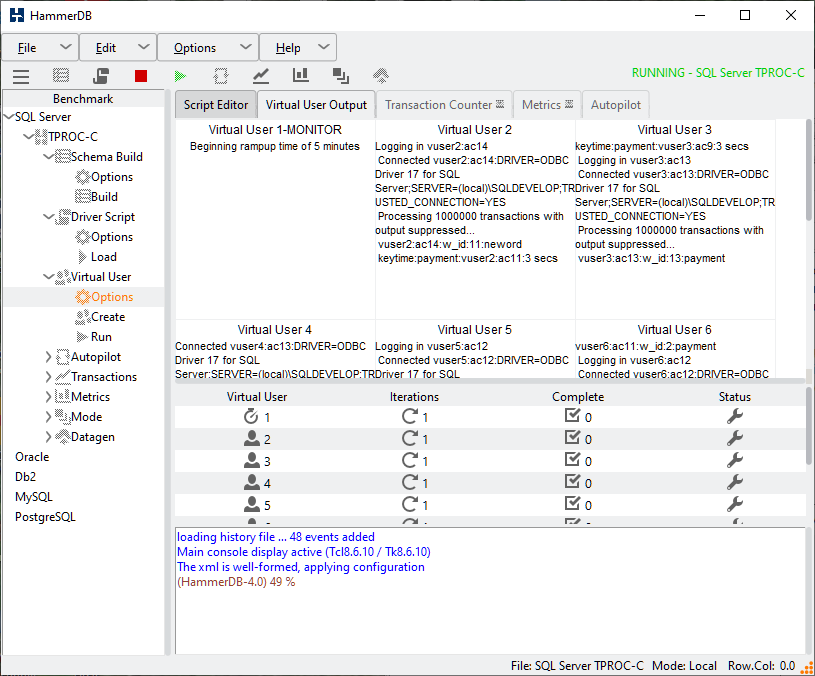Viewport: 815px width, 676px height.
Task: Open the Help menu
Action: click(298, 48)
